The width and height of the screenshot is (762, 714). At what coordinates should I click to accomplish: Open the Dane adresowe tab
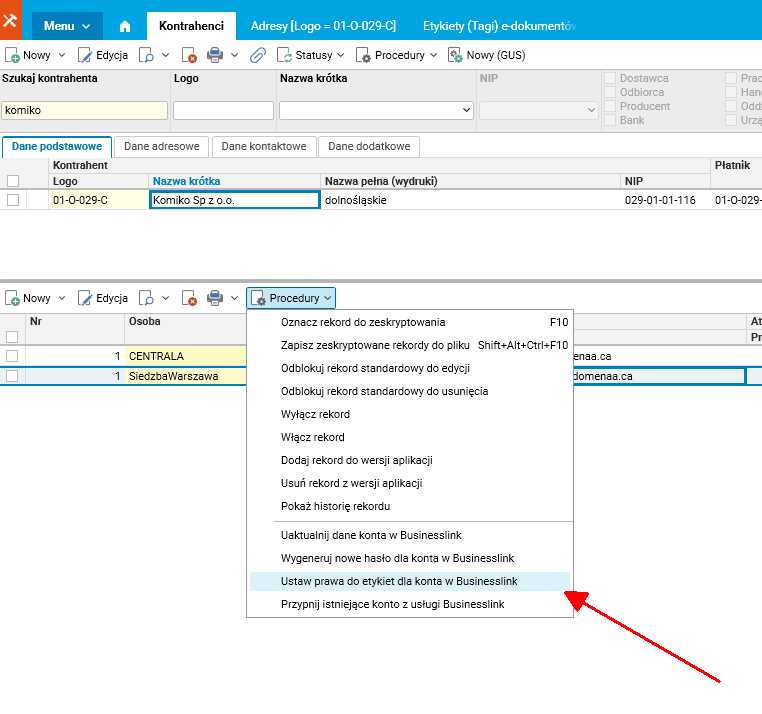[x=162, y=147]
